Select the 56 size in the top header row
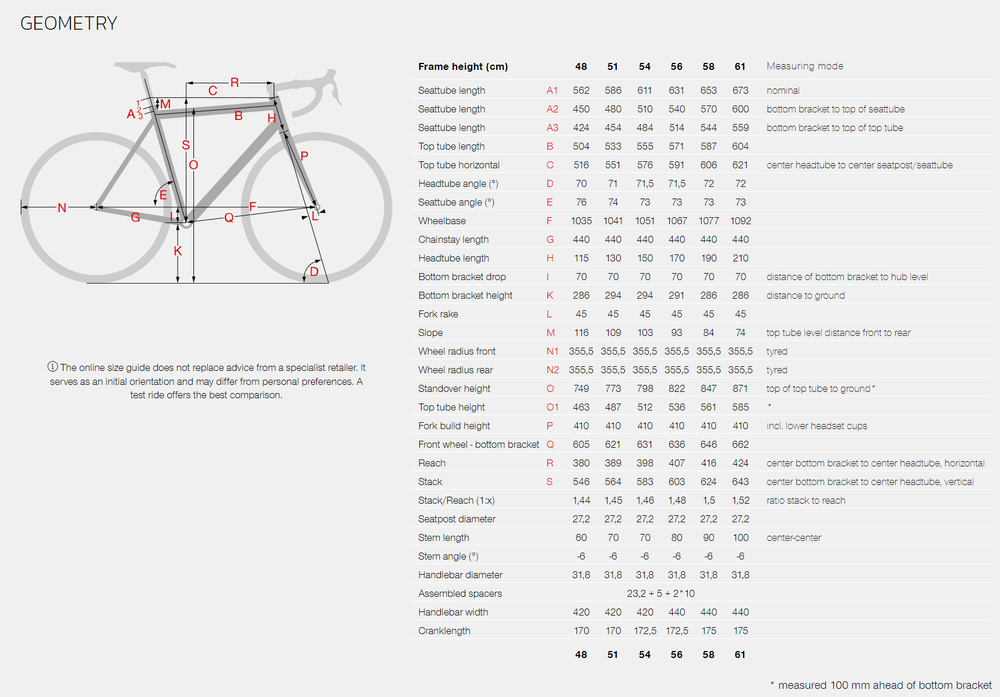1000x697 pixels. 677,66
